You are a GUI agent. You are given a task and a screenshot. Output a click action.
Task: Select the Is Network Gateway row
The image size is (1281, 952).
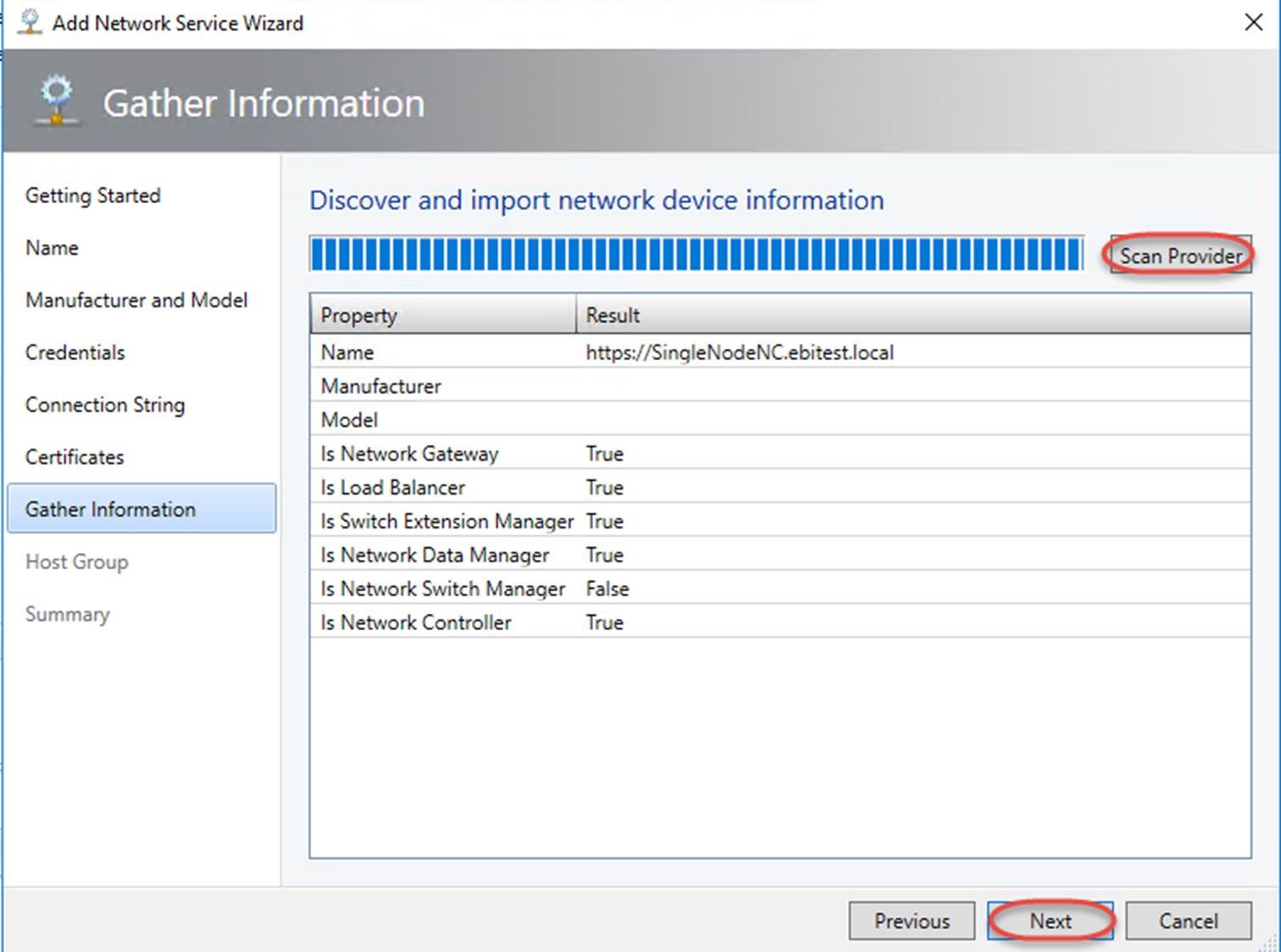point(780,453)
